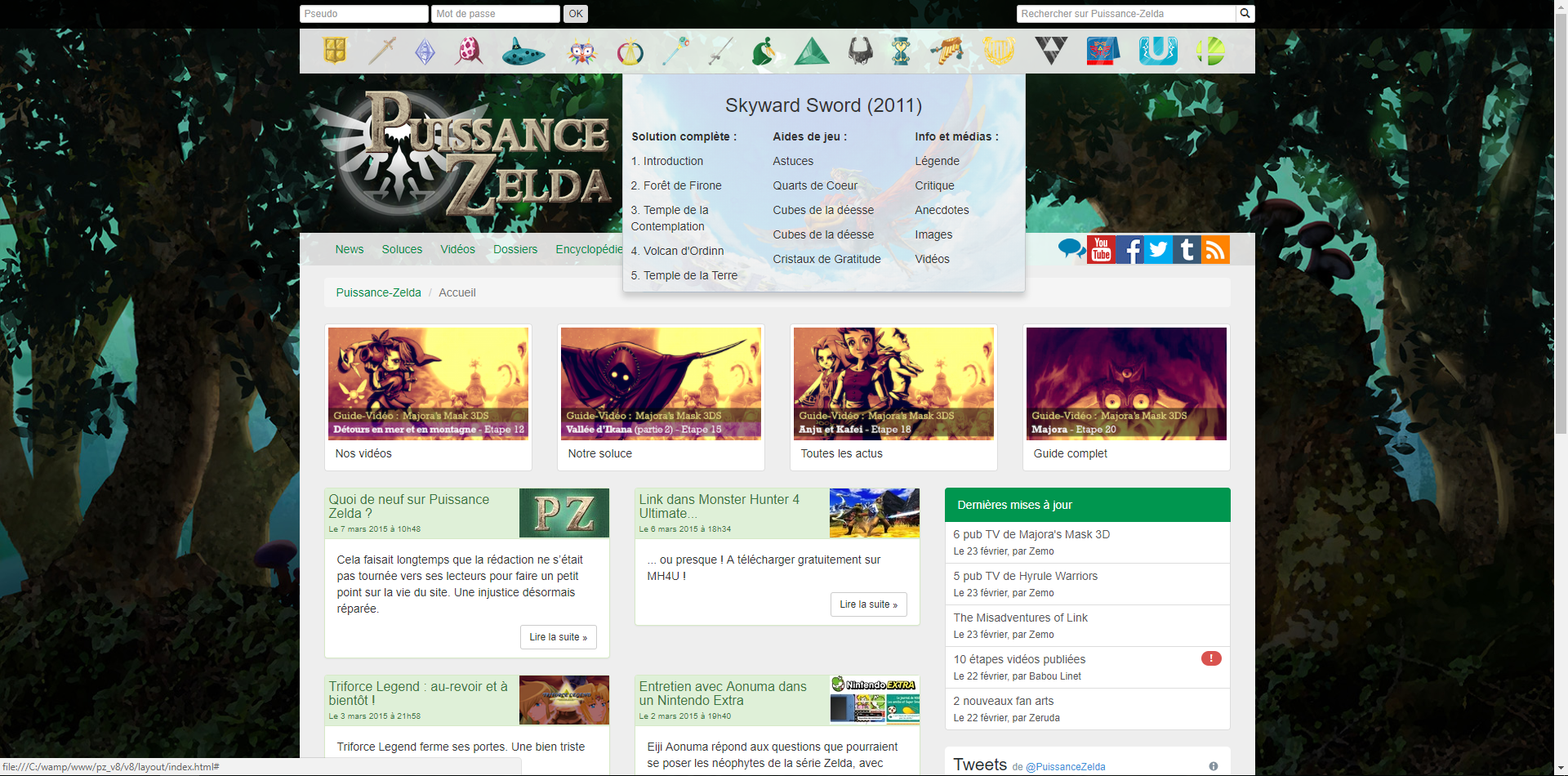Open the green Minish Cap hat icon
1568x776 pixels.
tap(764, 51)
